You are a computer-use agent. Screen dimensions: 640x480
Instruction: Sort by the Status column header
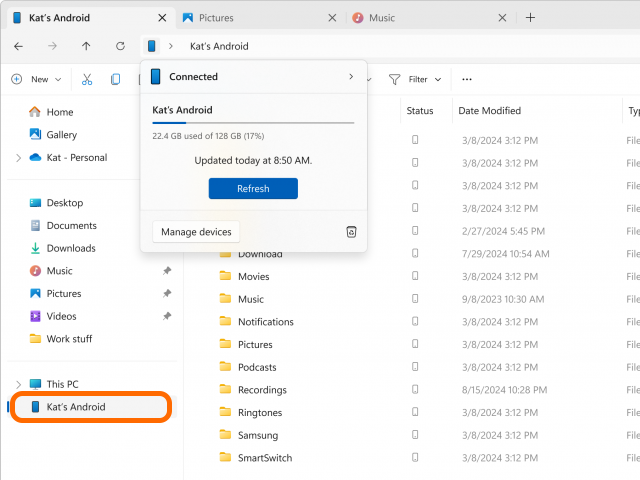pyautogui.click(x=420, y=111)
